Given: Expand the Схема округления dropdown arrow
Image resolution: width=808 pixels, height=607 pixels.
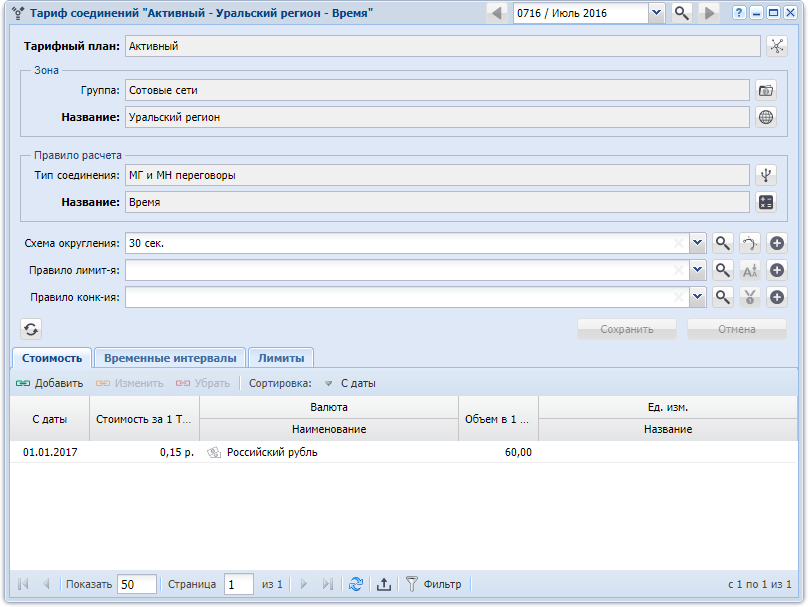Looking at the screenshot, I should point(697,243).
